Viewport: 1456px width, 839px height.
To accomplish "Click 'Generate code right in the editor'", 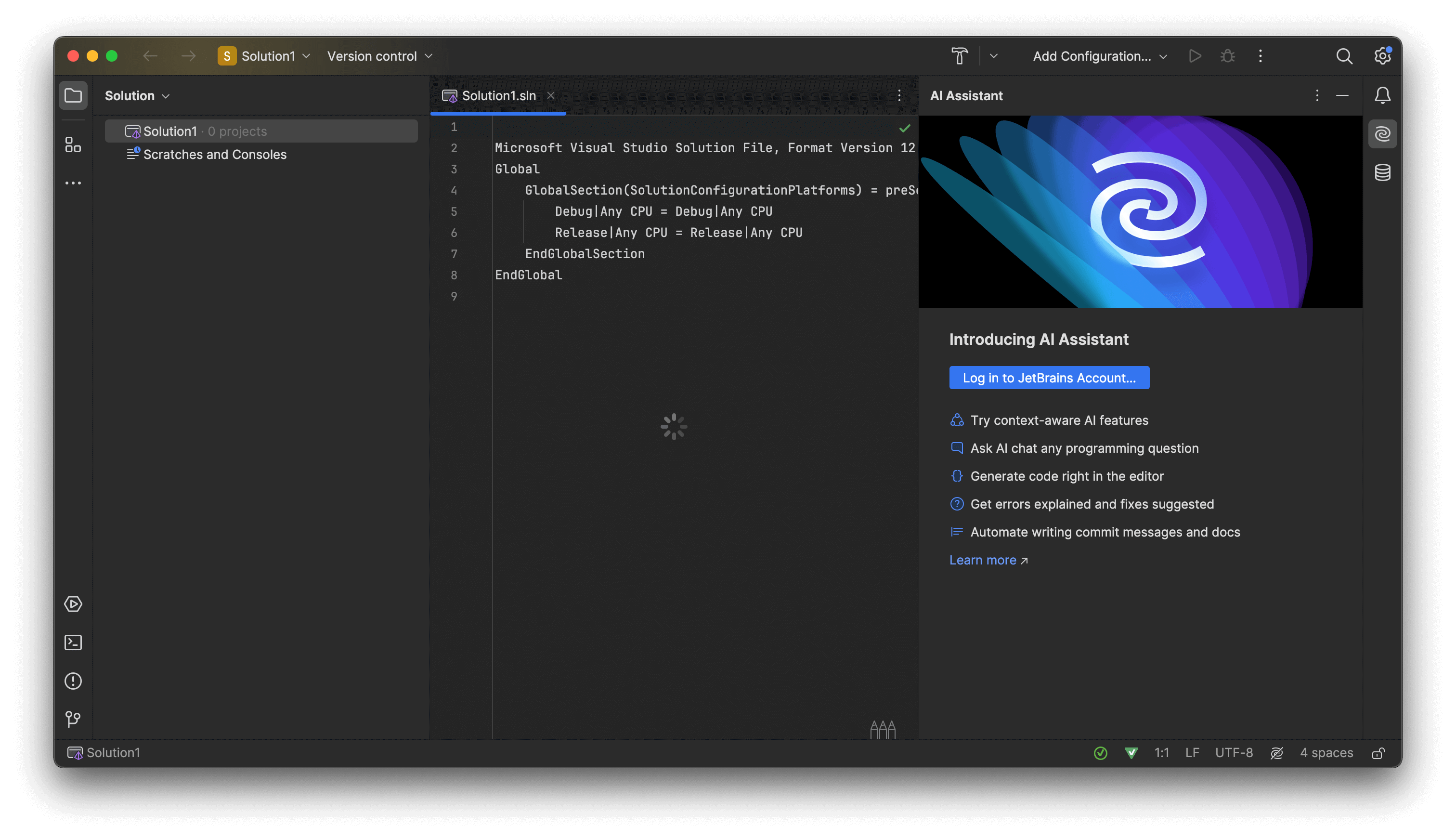I will [1066, 476].
